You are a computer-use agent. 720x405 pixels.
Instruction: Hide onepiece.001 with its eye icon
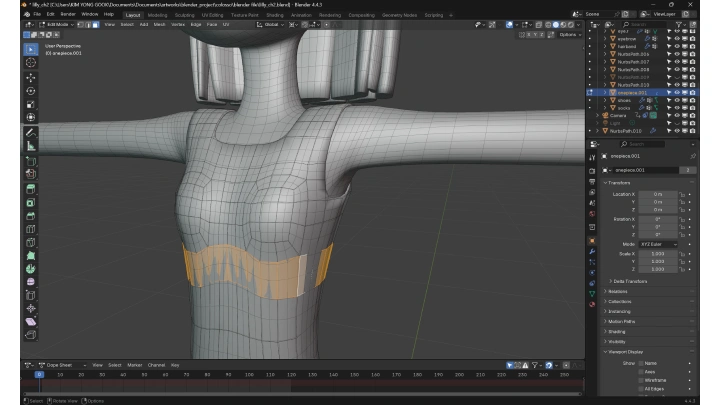[677, 93]
